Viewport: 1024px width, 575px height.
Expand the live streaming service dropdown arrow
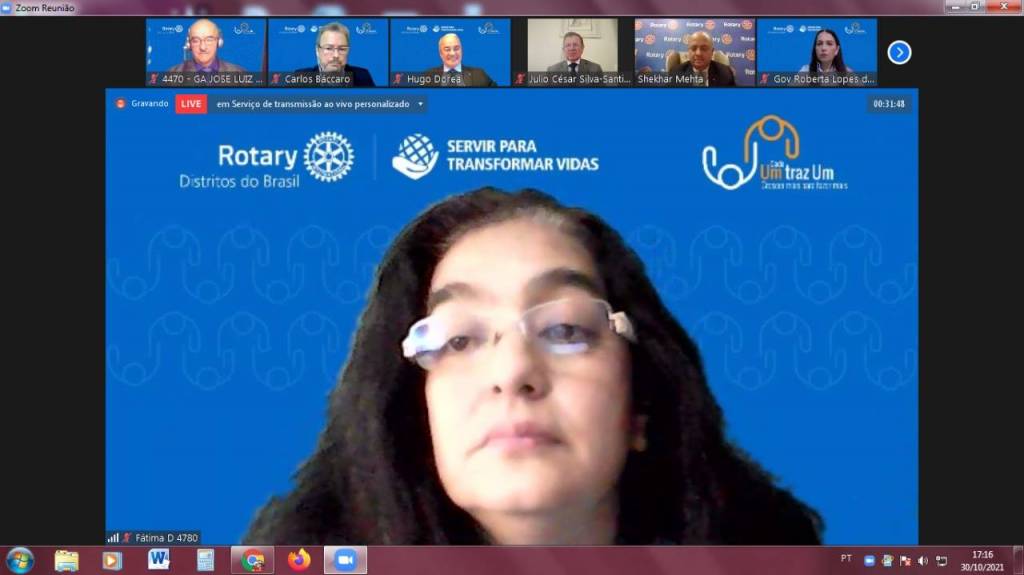420,103
